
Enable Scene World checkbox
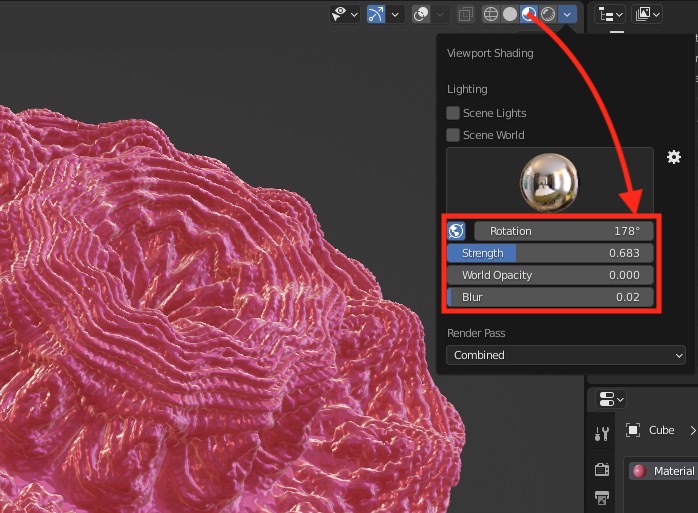click(x=453, y=135)
